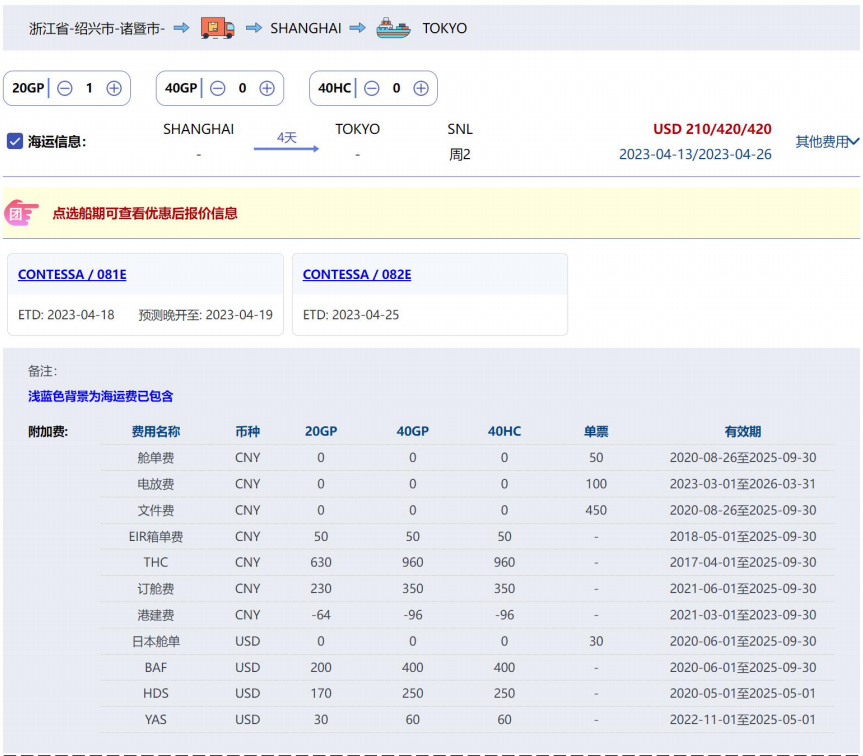Click the 港建费 fee name

(156, 615)
